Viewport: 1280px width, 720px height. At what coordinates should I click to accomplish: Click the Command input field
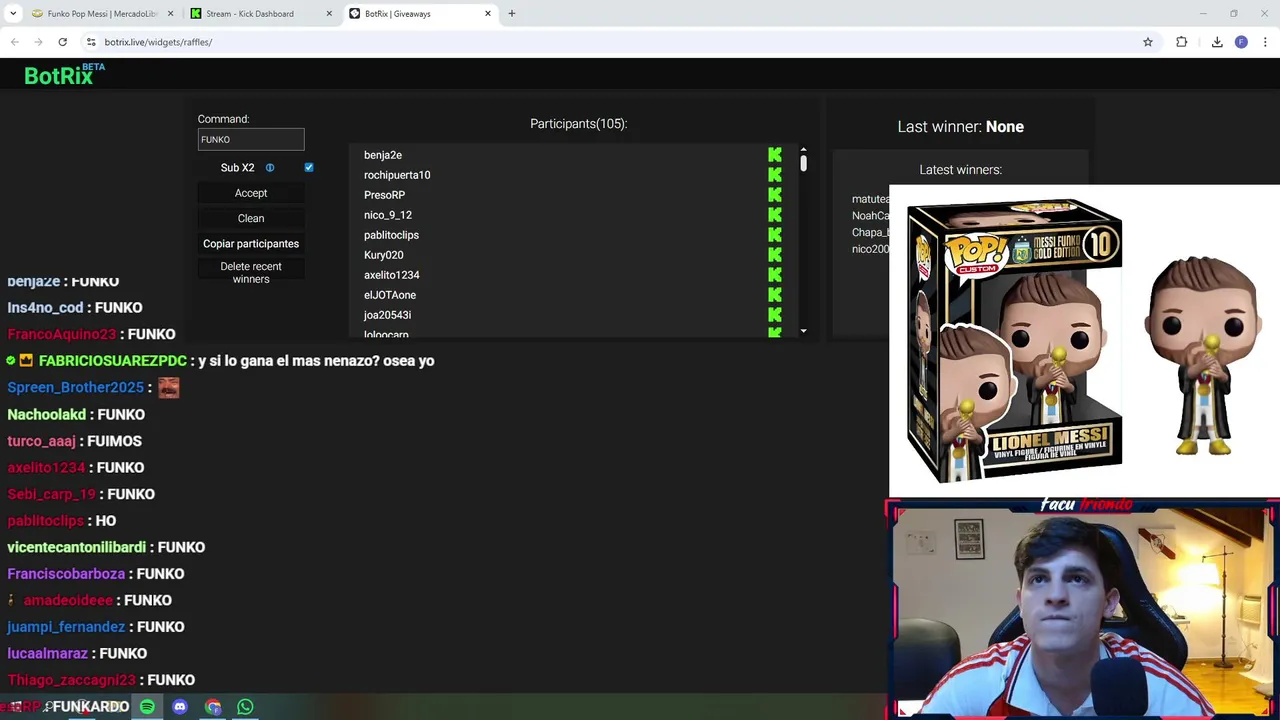pyautogui.click(x=251, y=140)
